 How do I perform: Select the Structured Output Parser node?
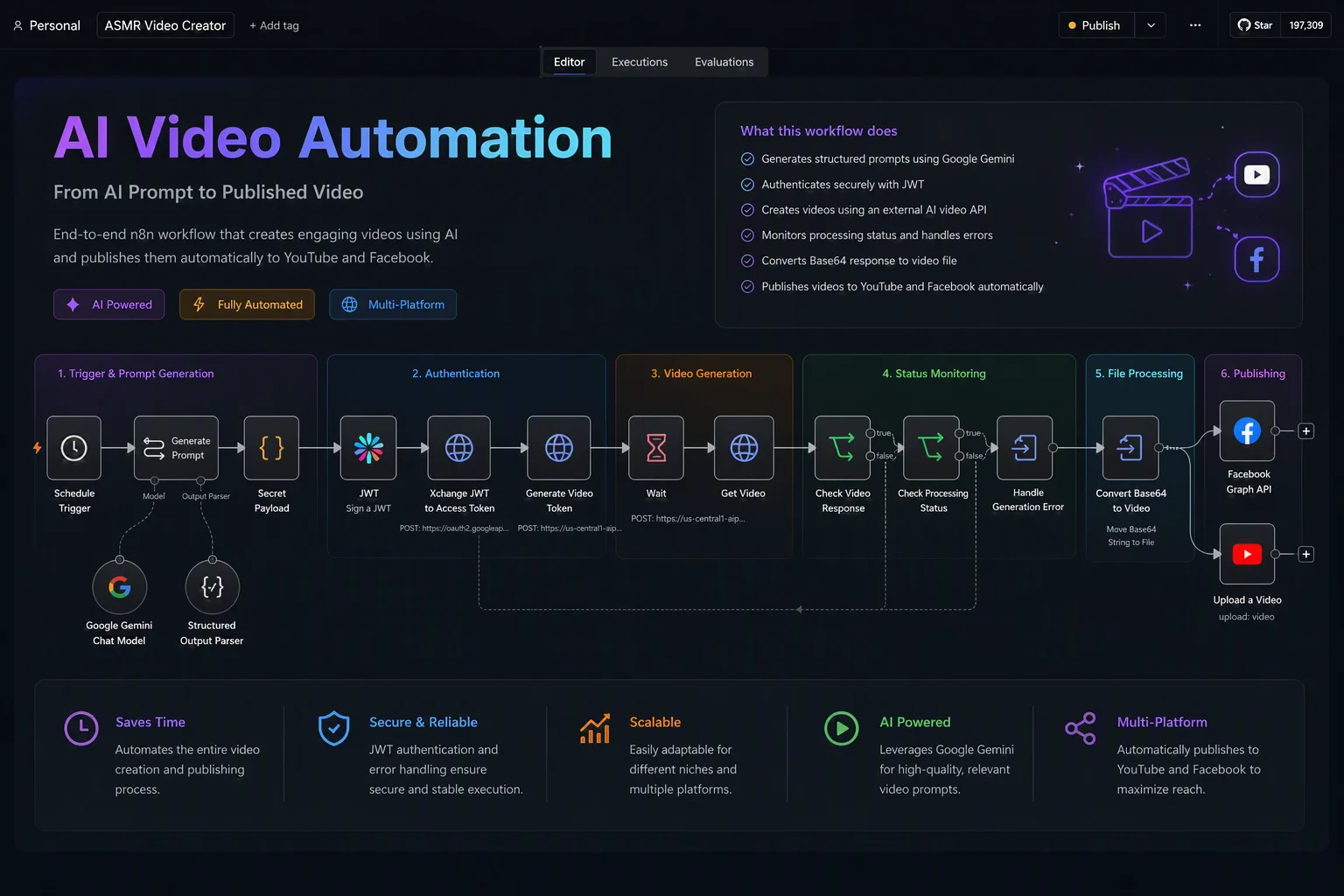pyautogui.click(x=213, y=587)
